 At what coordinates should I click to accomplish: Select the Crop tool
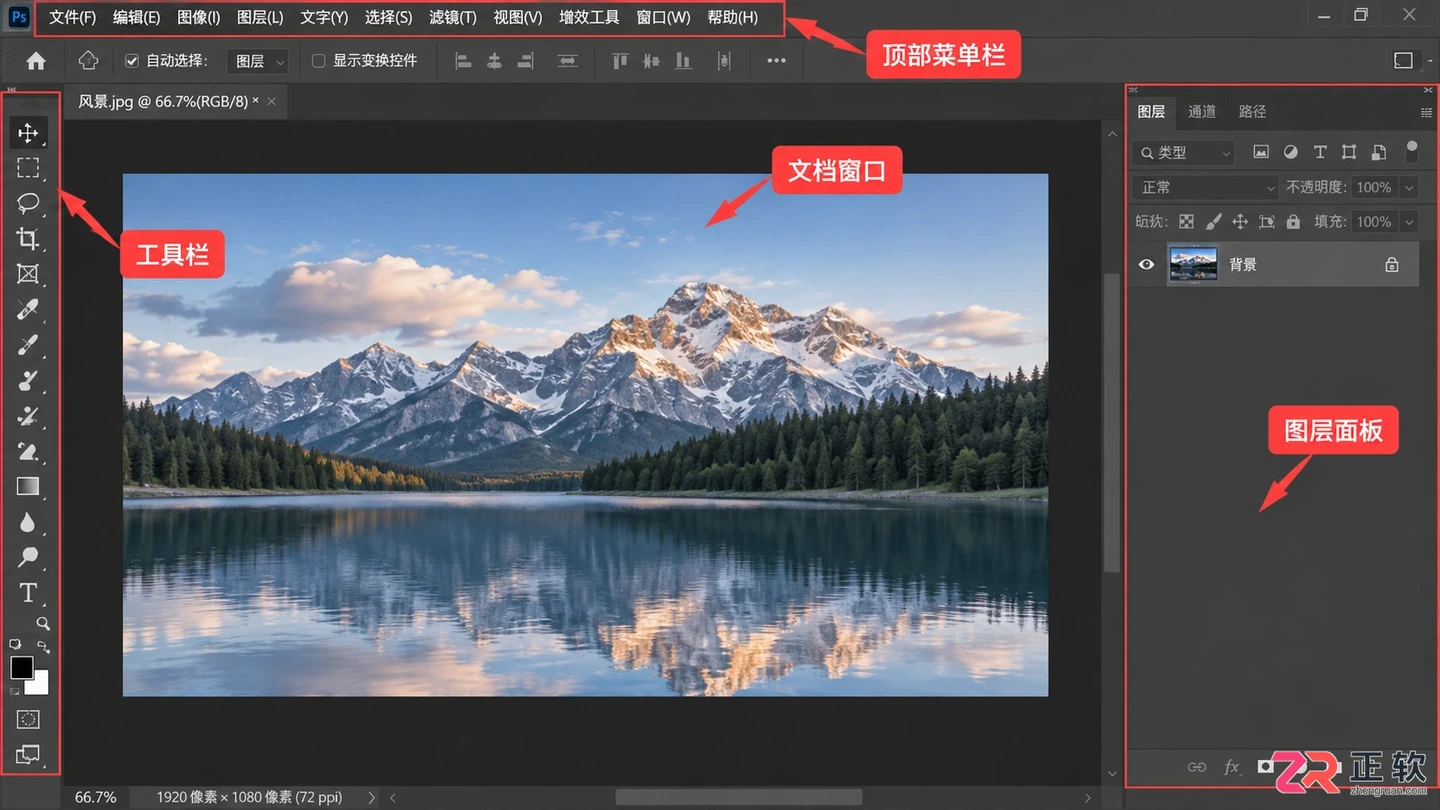(x=28, y=238)
